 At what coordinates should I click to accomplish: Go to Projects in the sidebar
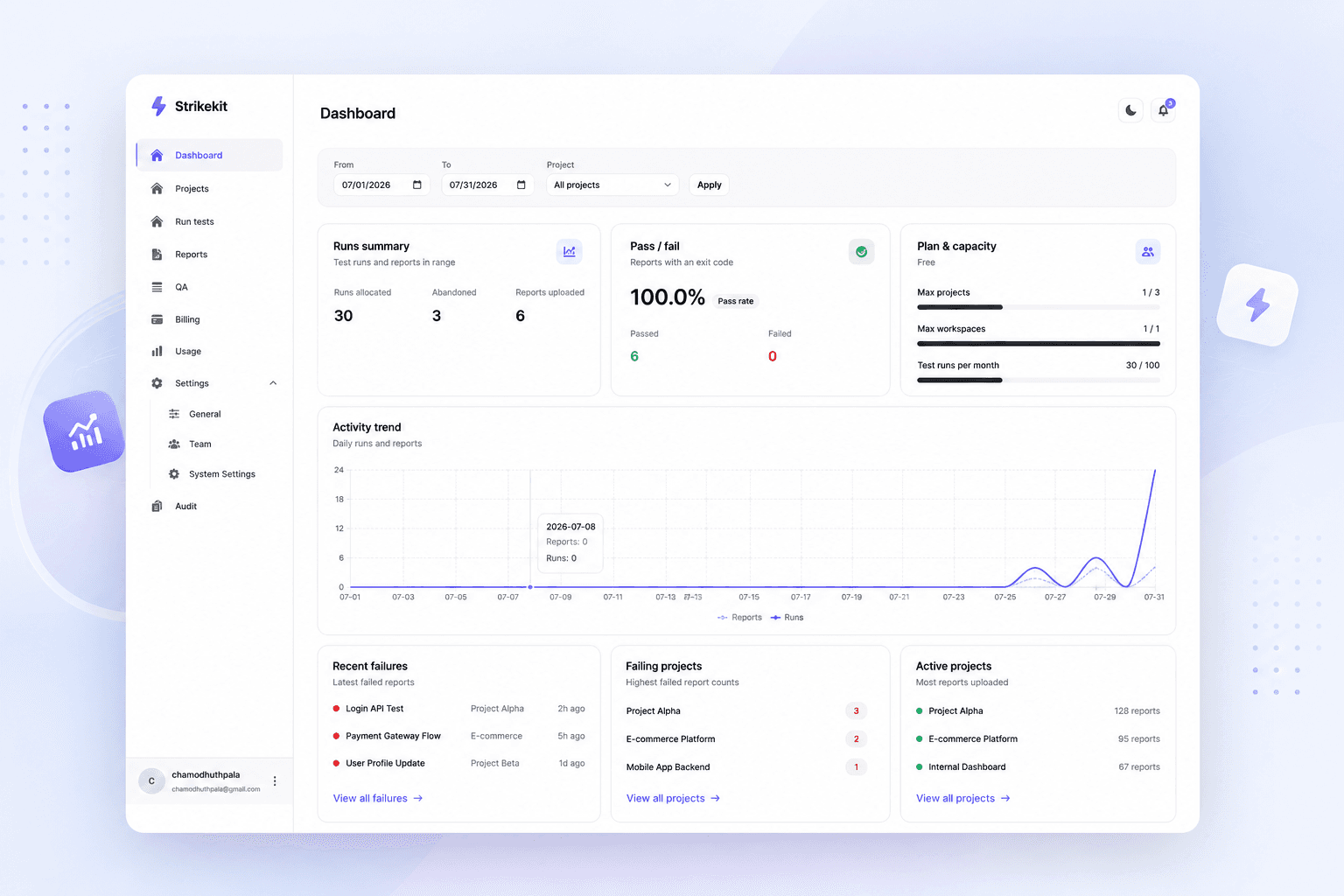209,188
